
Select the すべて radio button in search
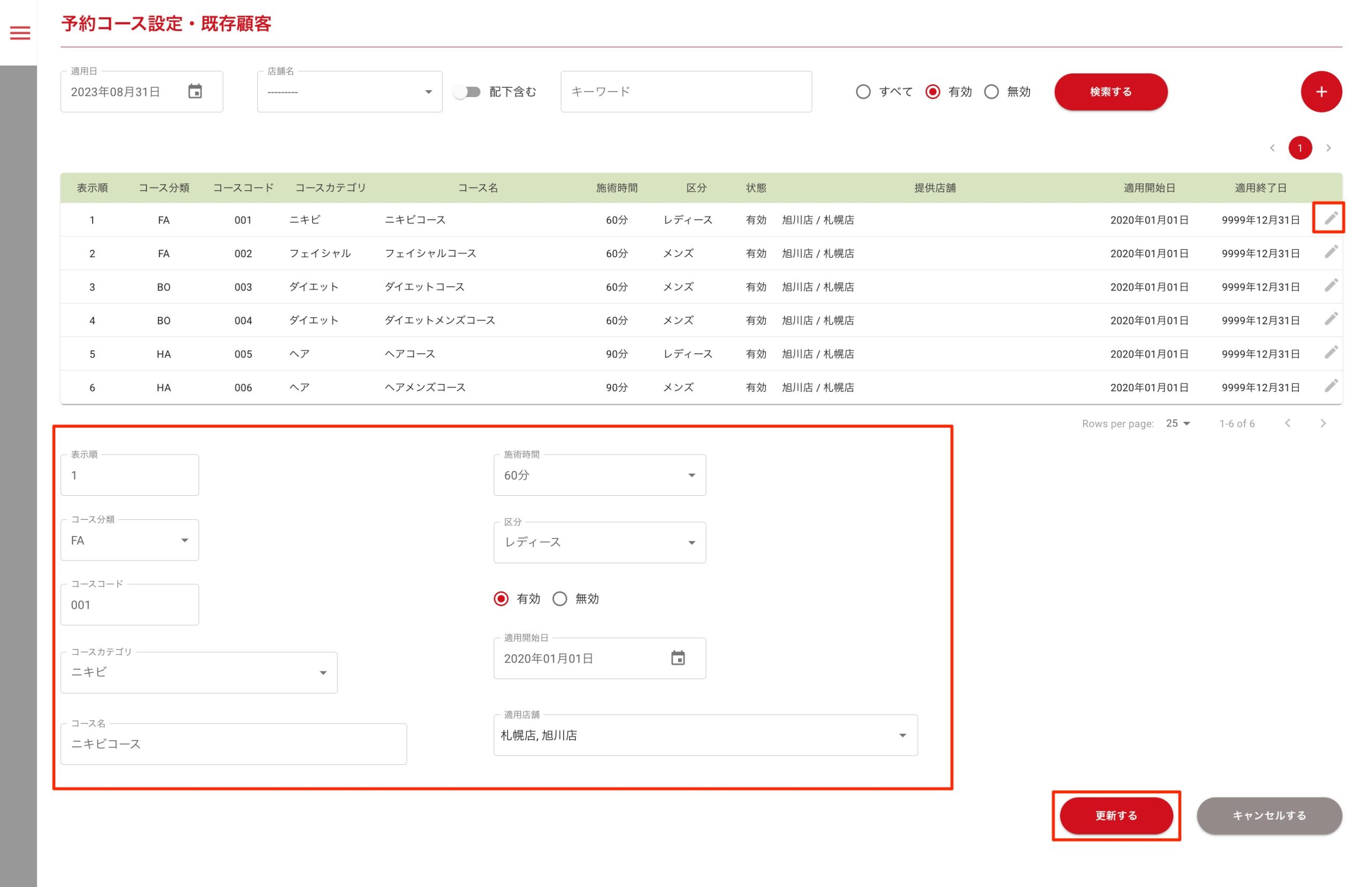pos(862,92)
